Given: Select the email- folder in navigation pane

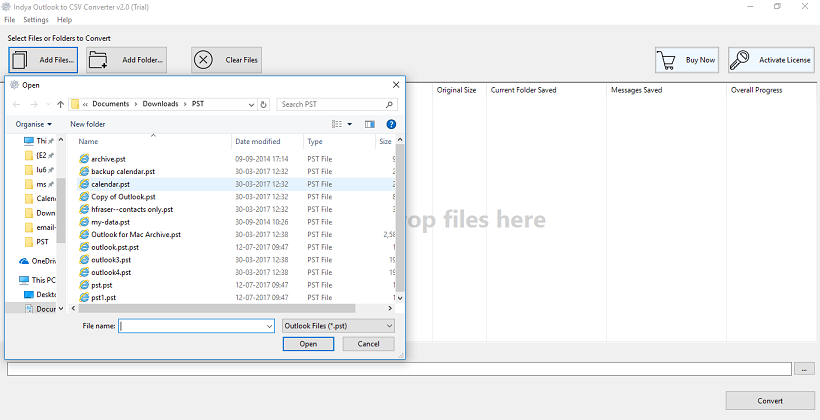Looking at the screenshot, I should (40, 228).
